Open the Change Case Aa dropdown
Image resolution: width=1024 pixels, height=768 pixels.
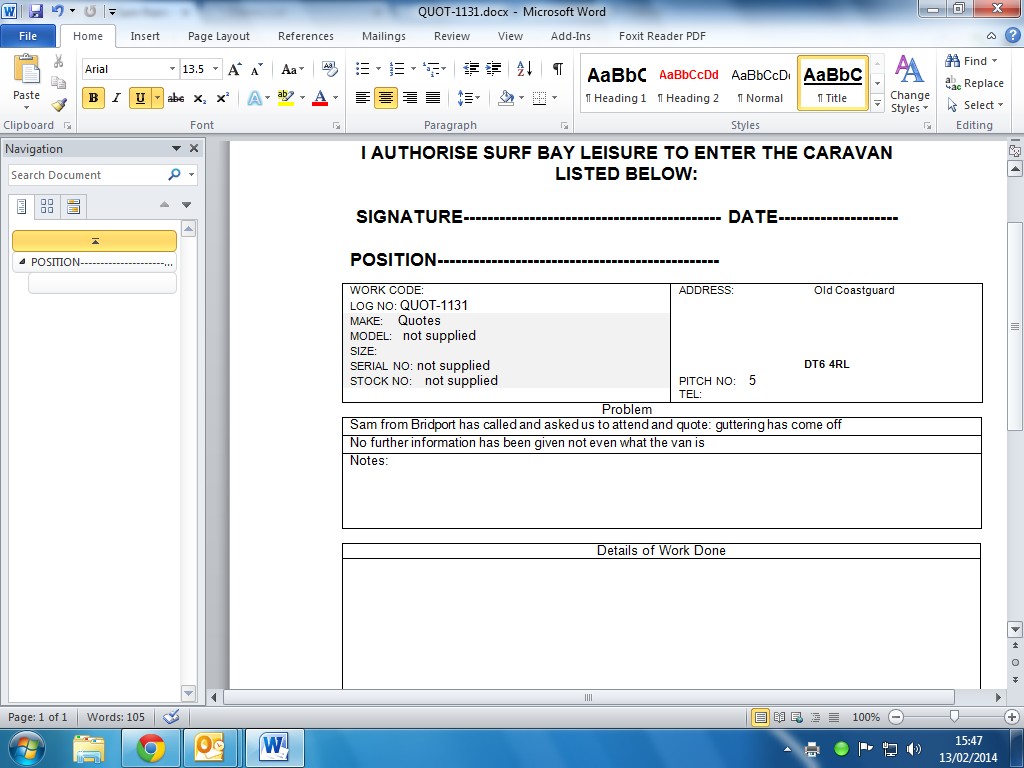click(292, 69)
